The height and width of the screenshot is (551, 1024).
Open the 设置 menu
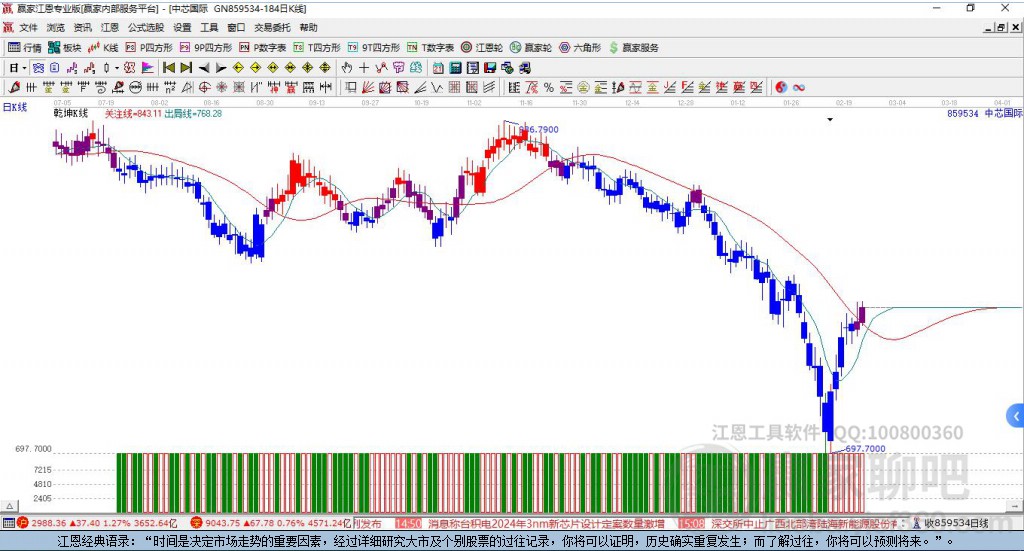182,27
